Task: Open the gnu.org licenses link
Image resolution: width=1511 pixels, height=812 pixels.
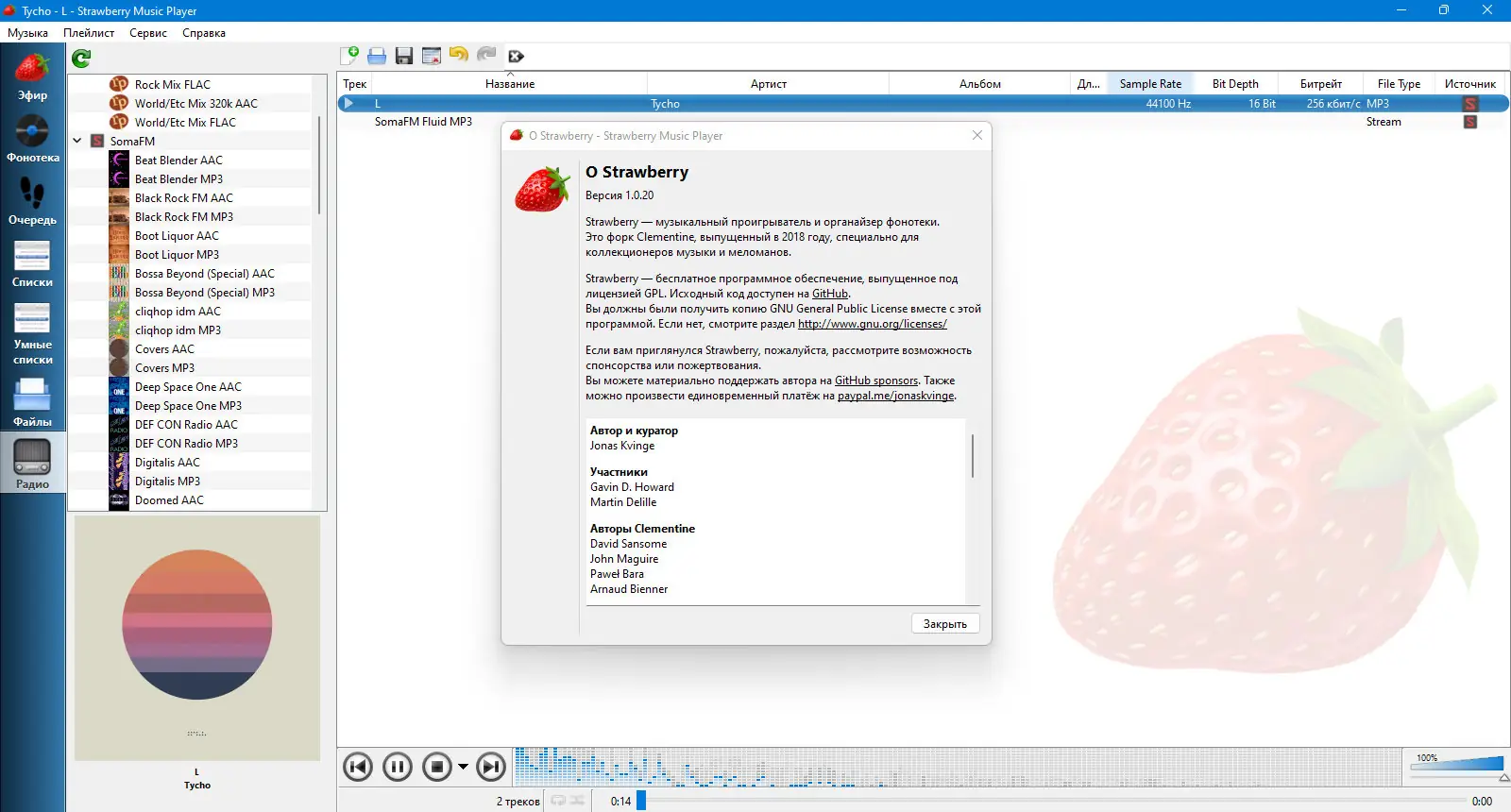Action: pos(873,324)
